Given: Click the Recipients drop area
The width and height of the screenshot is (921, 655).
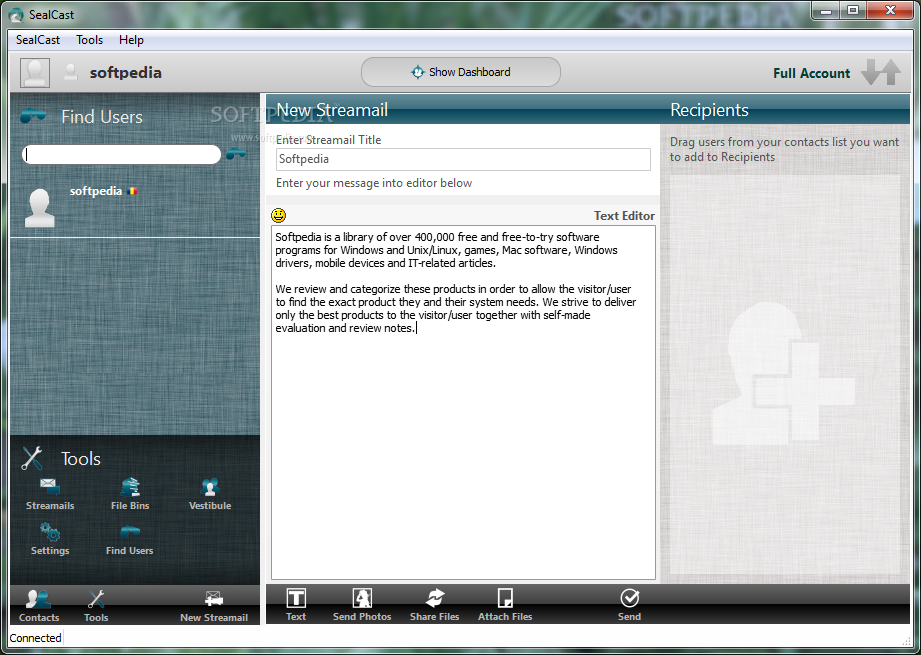Looking at the screenshot, I should tap(785, 374).
